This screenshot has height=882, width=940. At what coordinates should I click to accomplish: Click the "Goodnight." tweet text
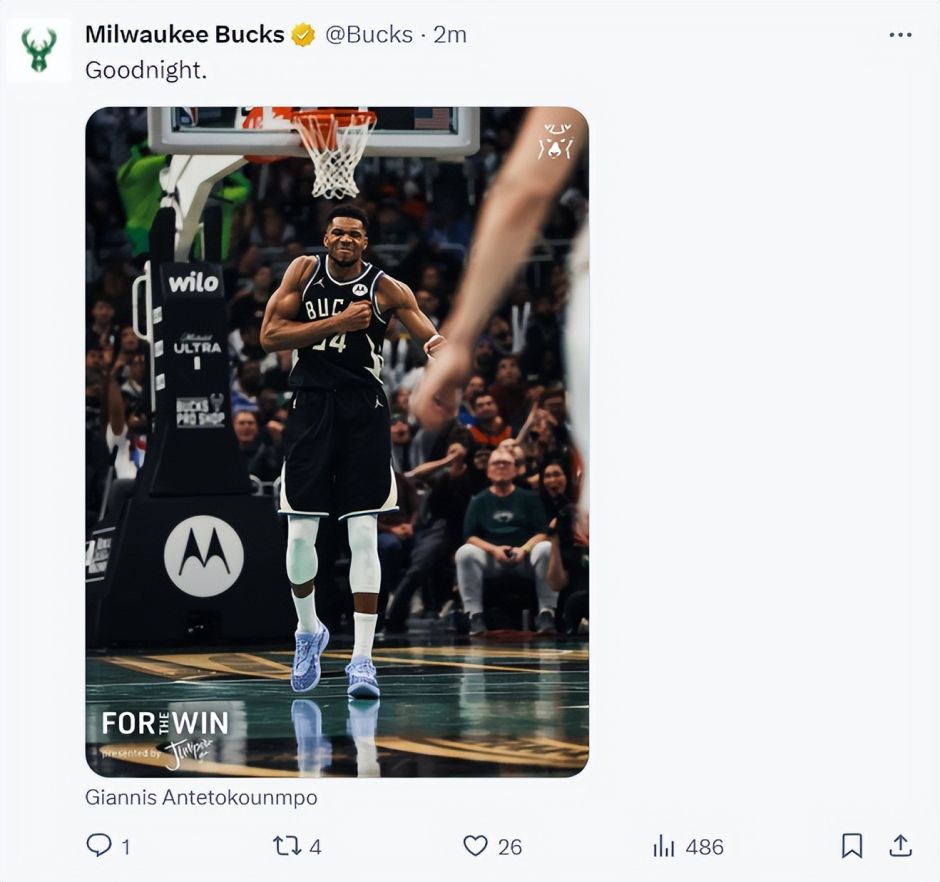pyautogui.click(x=146, y=71)
